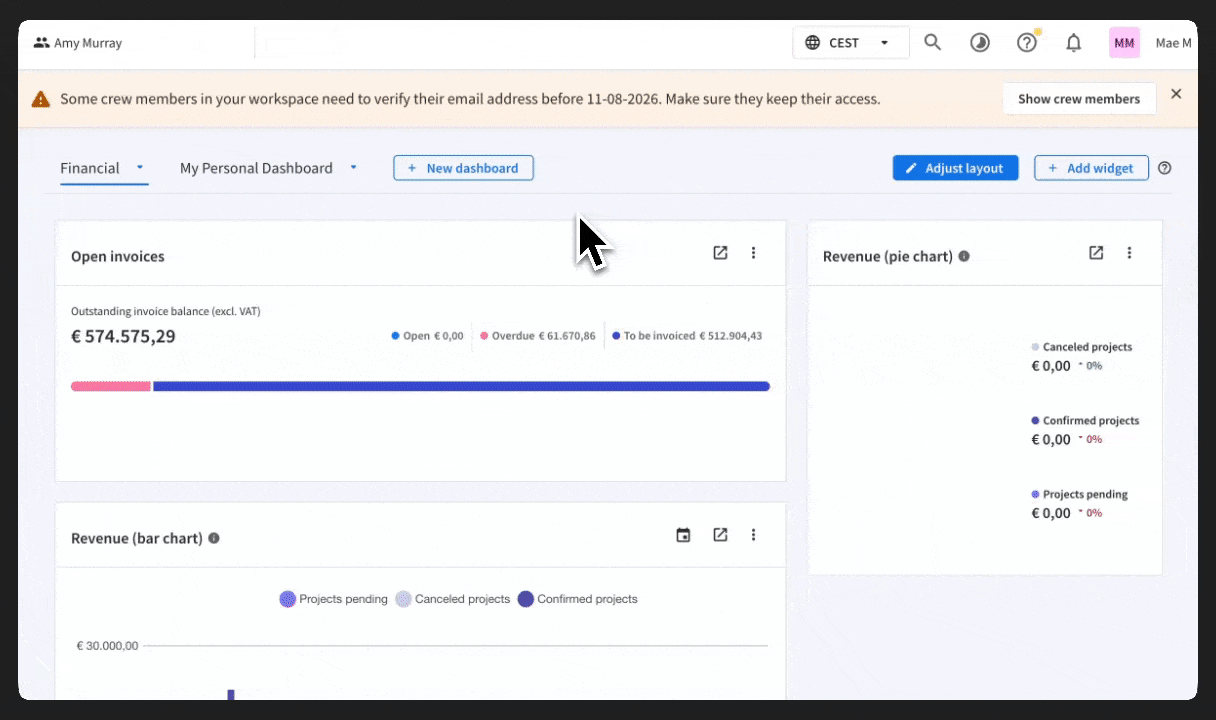Viewport: 1216px width, 720px height.
Task: Click Revenue (pie chart) info icon
Action: [964, 256]
